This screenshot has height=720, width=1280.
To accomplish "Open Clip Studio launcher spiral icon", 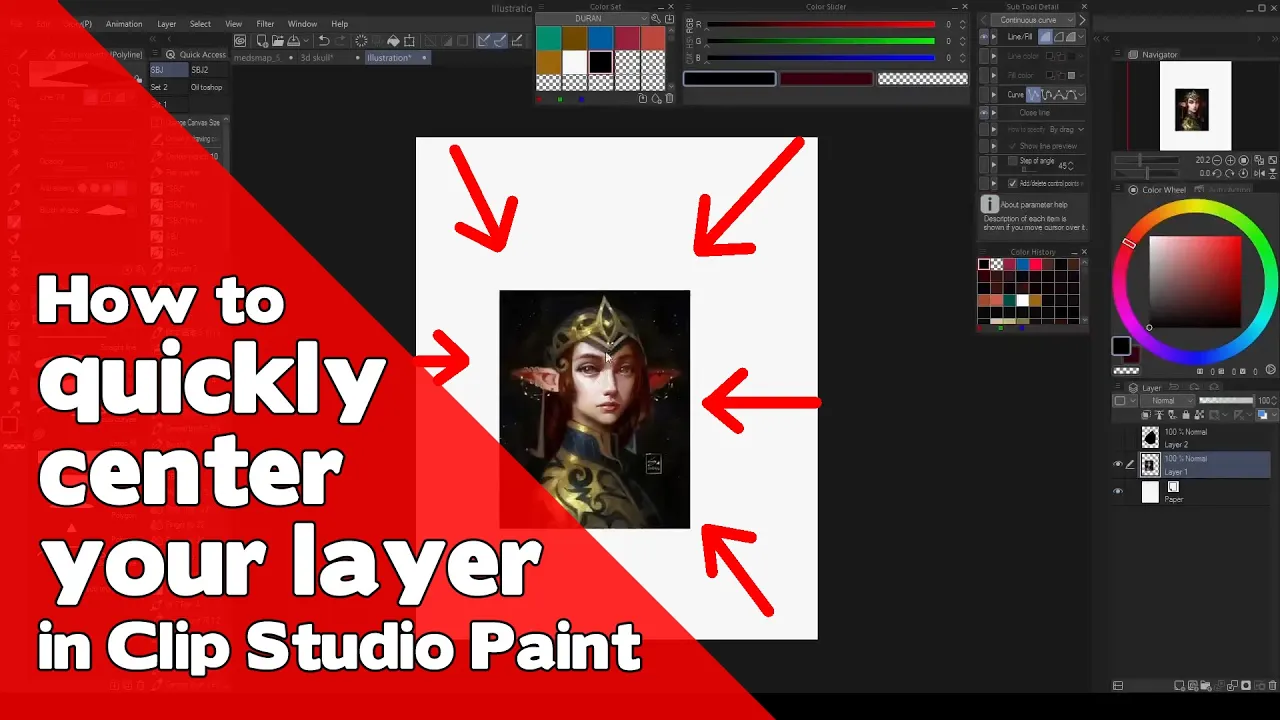I will [x=240, y=41].
